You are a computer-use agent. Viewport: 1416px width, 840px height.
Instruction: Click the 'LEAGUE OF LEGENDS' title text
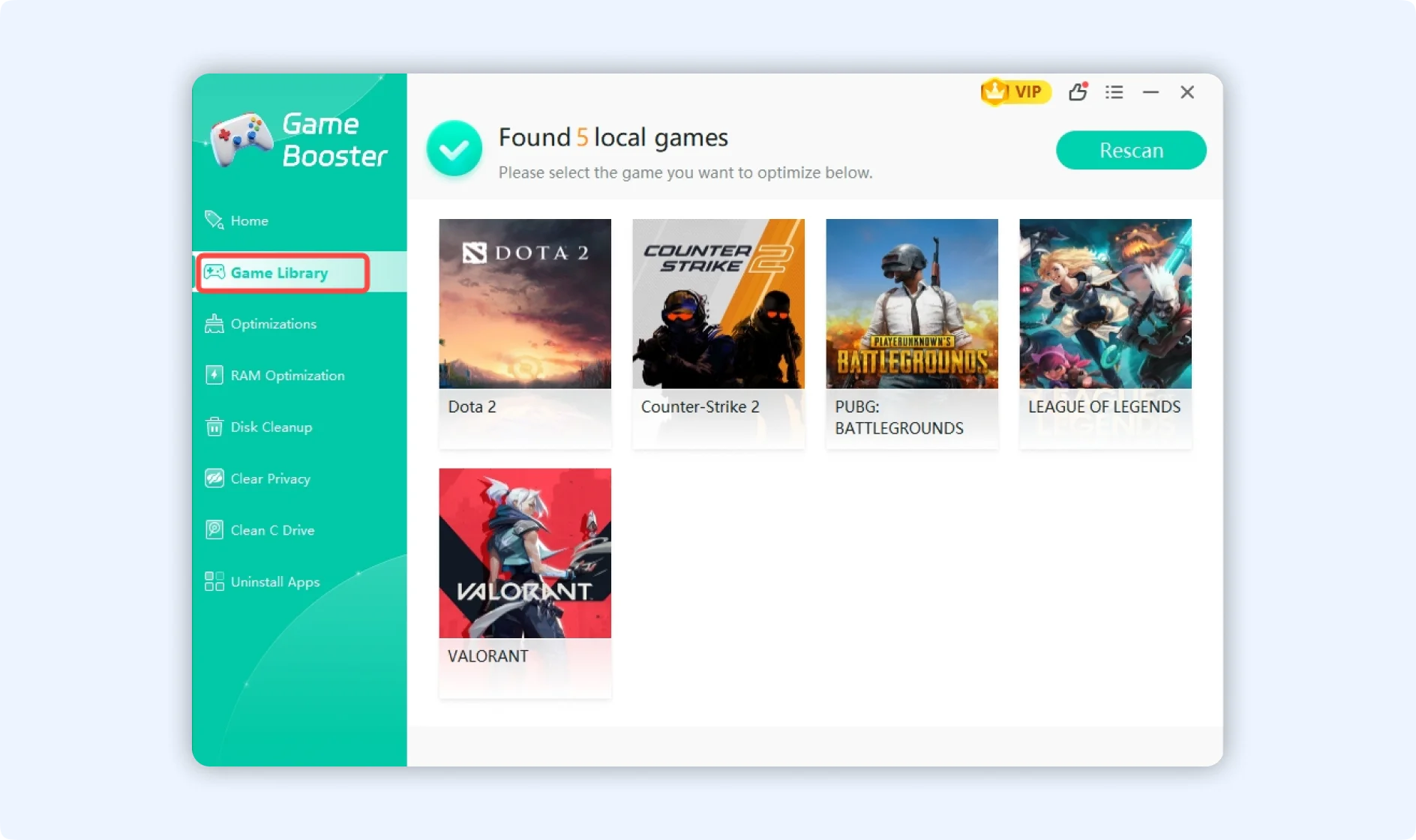point(1104,406)
